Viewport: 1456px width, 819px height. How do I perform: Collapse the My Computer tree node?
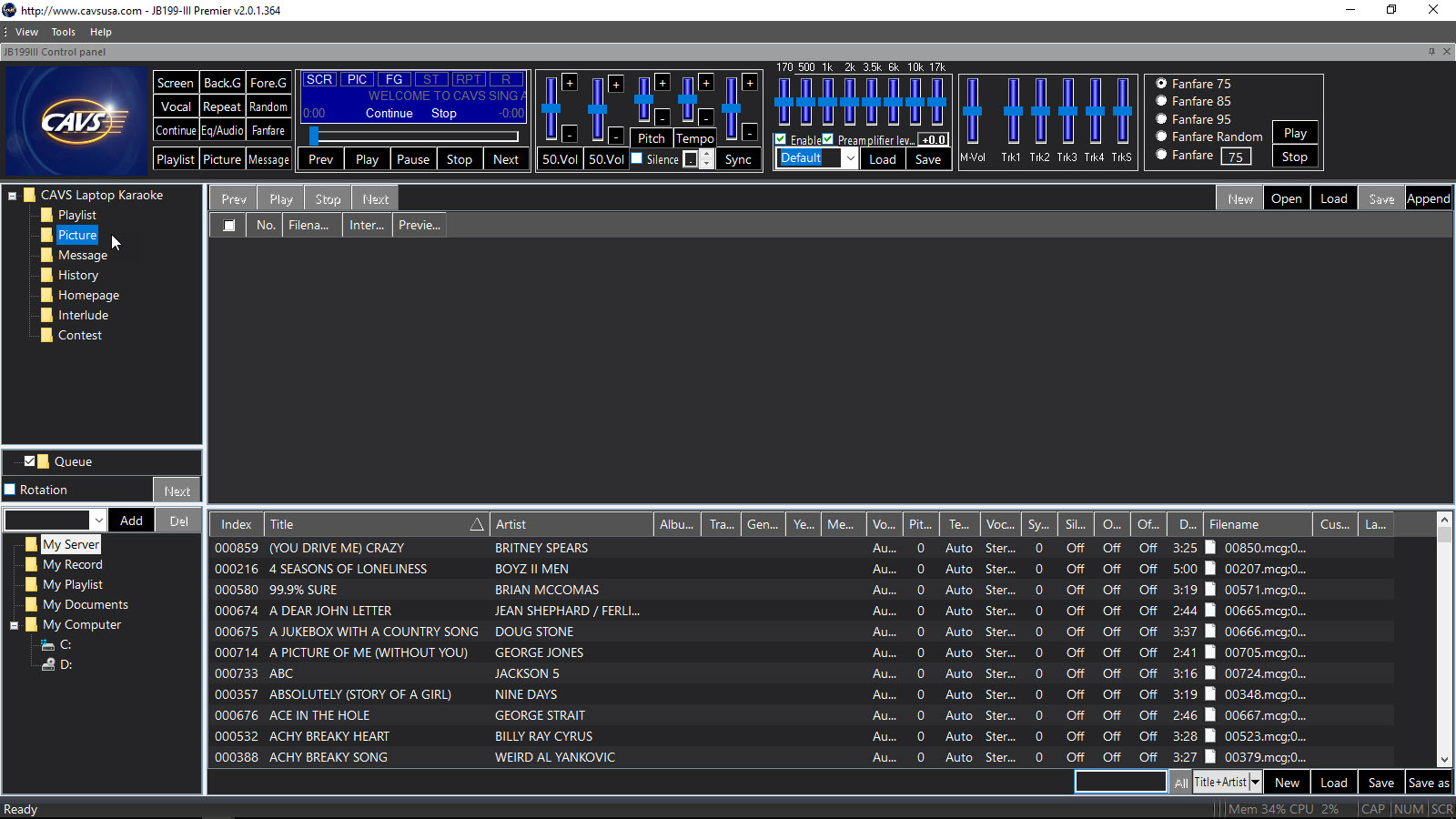(15, 625)
